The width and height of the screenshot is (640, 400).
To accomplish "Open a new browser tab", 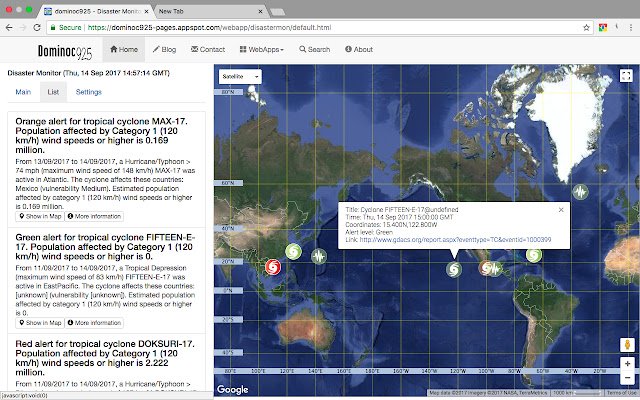I will coord(278,12).
